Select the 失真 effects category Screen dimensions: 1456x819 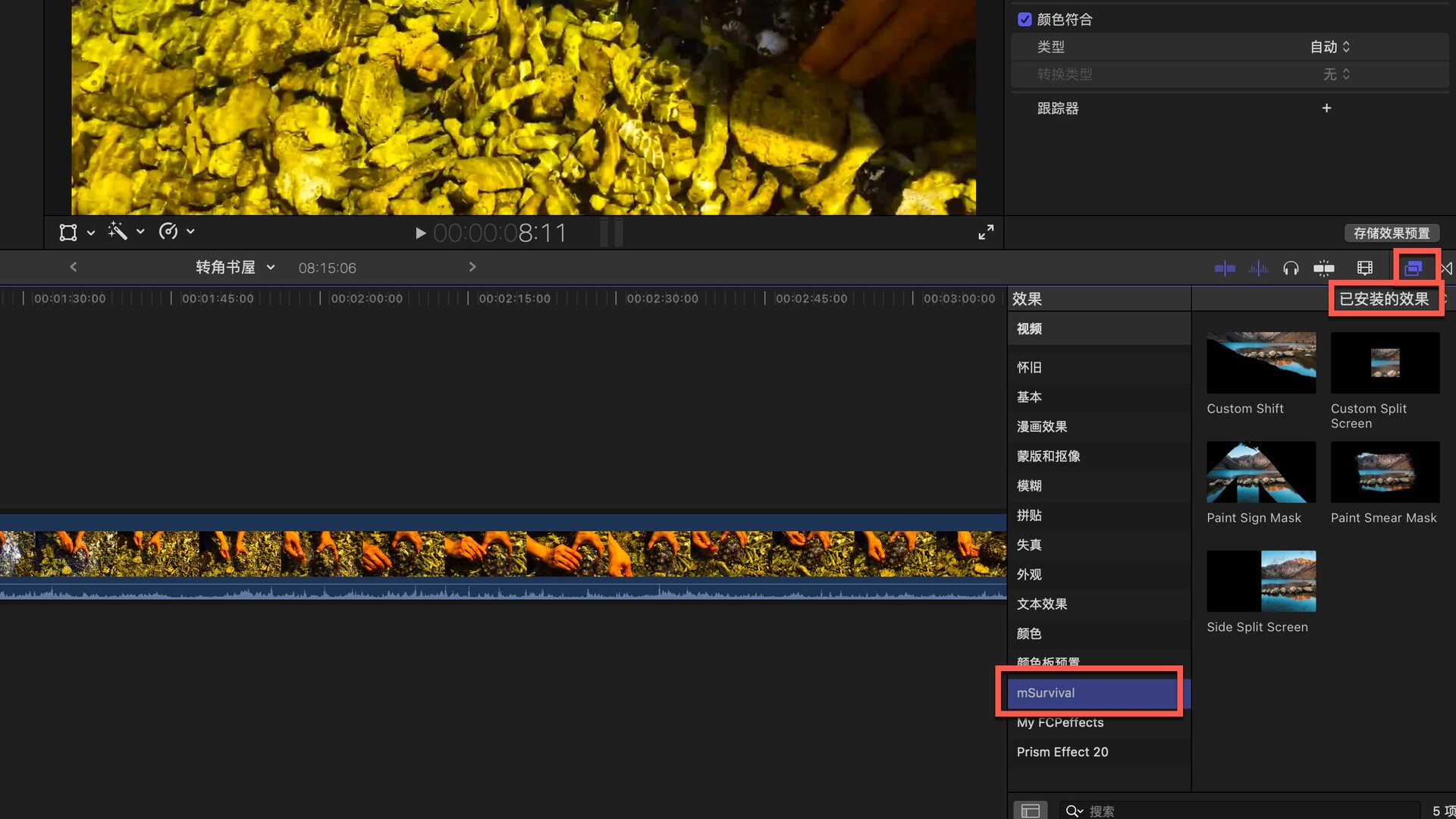click(x=1099, y=545)
